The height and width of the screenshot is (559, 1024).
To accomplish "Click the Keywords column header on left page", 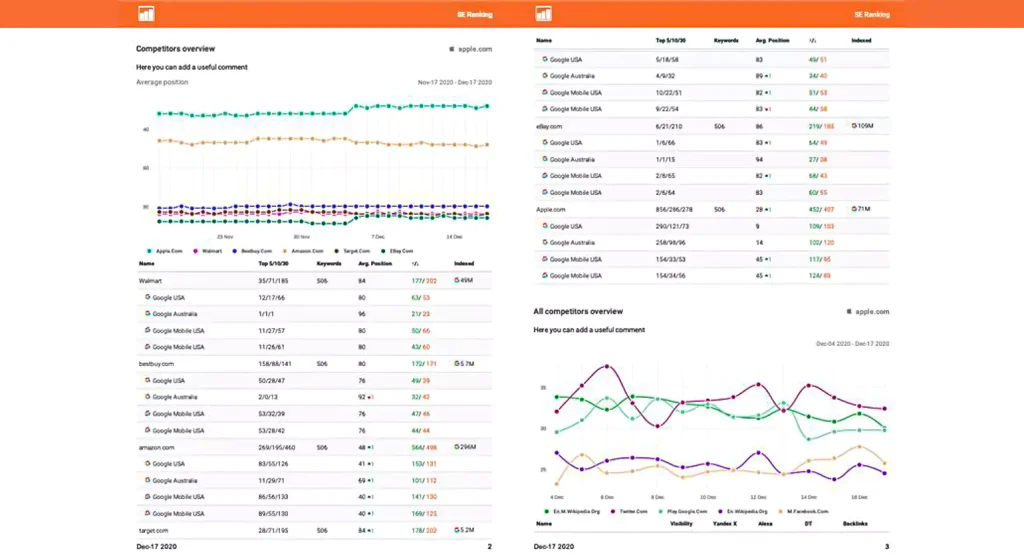I will click(x=329, y=264).
